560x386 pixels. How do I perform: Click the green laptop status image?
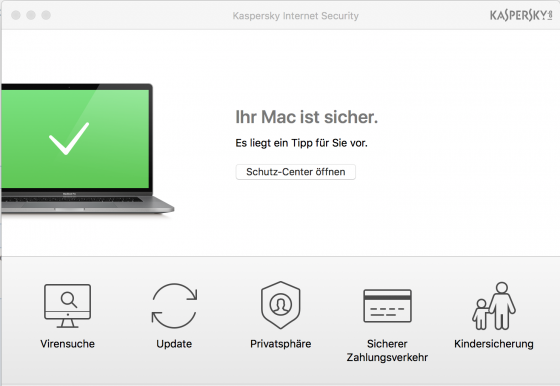tap(86, 148)
